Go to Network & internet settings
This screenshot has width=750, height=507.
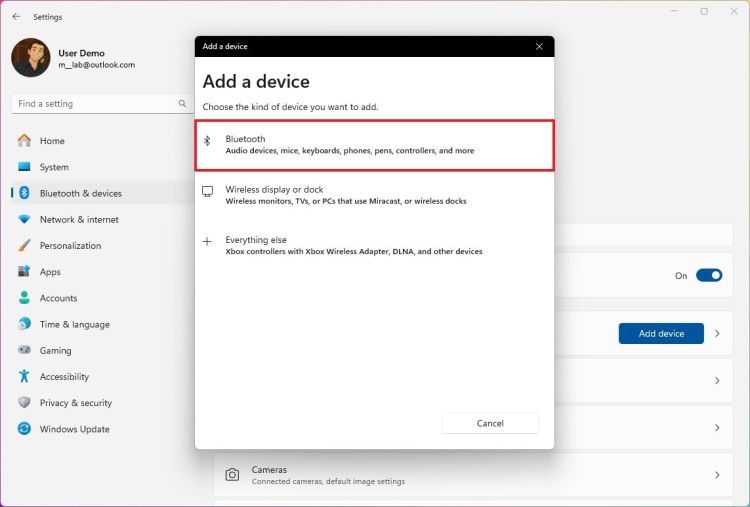click(x=78, y=220)
